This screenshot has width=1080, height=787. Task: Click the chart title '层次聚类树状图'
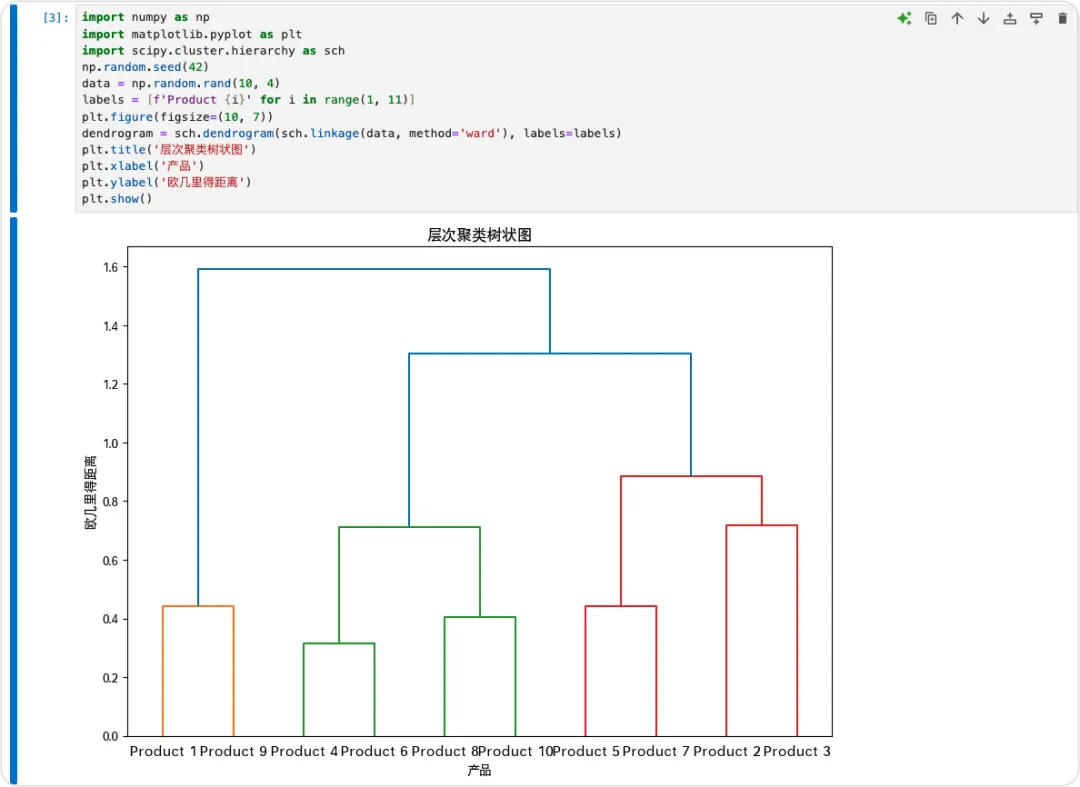479,235
